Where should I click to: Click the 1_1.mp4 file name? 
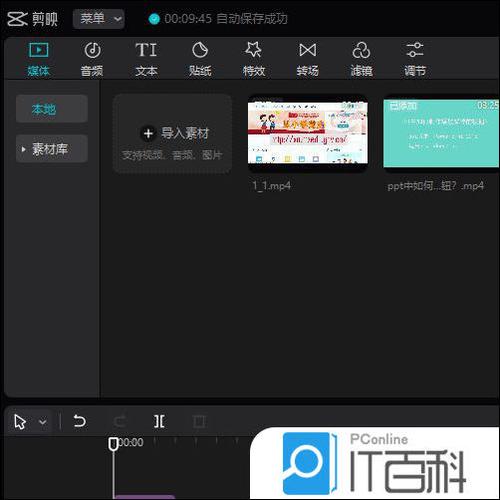272,186
